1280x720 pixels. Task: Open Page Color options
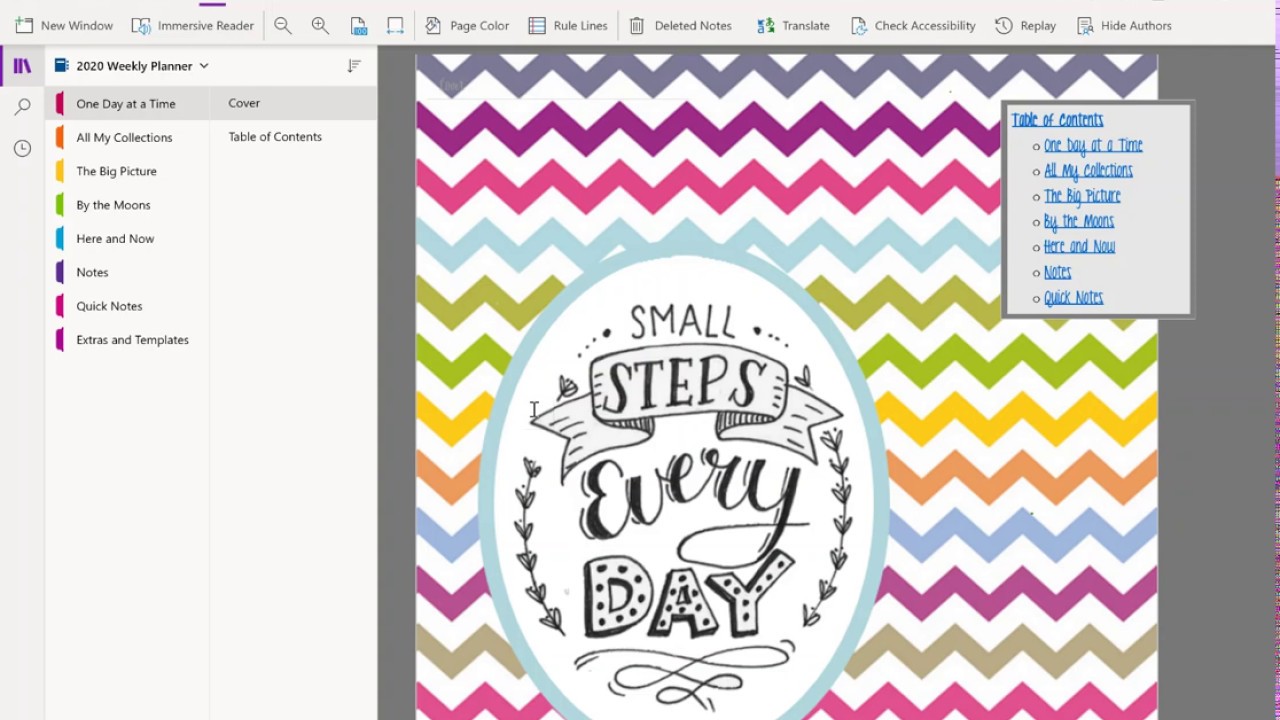point(467,25)
